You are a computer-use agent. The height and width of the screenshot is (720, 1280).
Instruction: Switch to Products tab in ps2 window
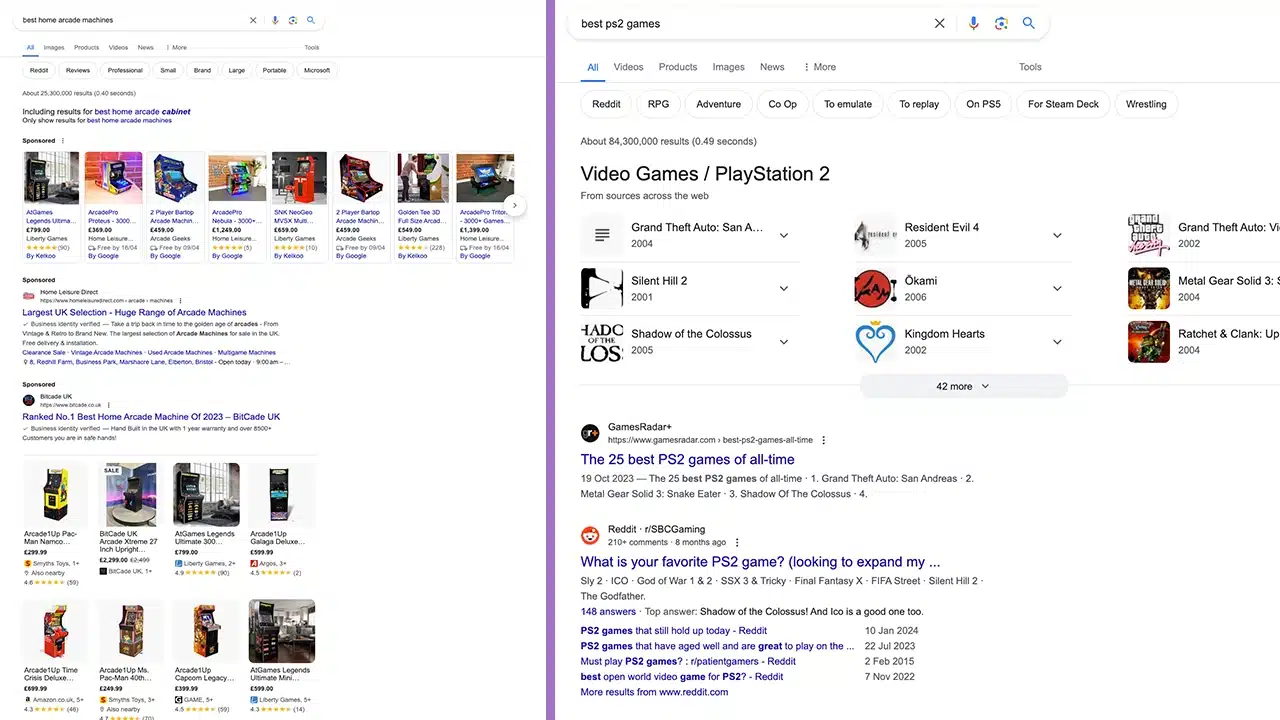click(x=678, y=67)
